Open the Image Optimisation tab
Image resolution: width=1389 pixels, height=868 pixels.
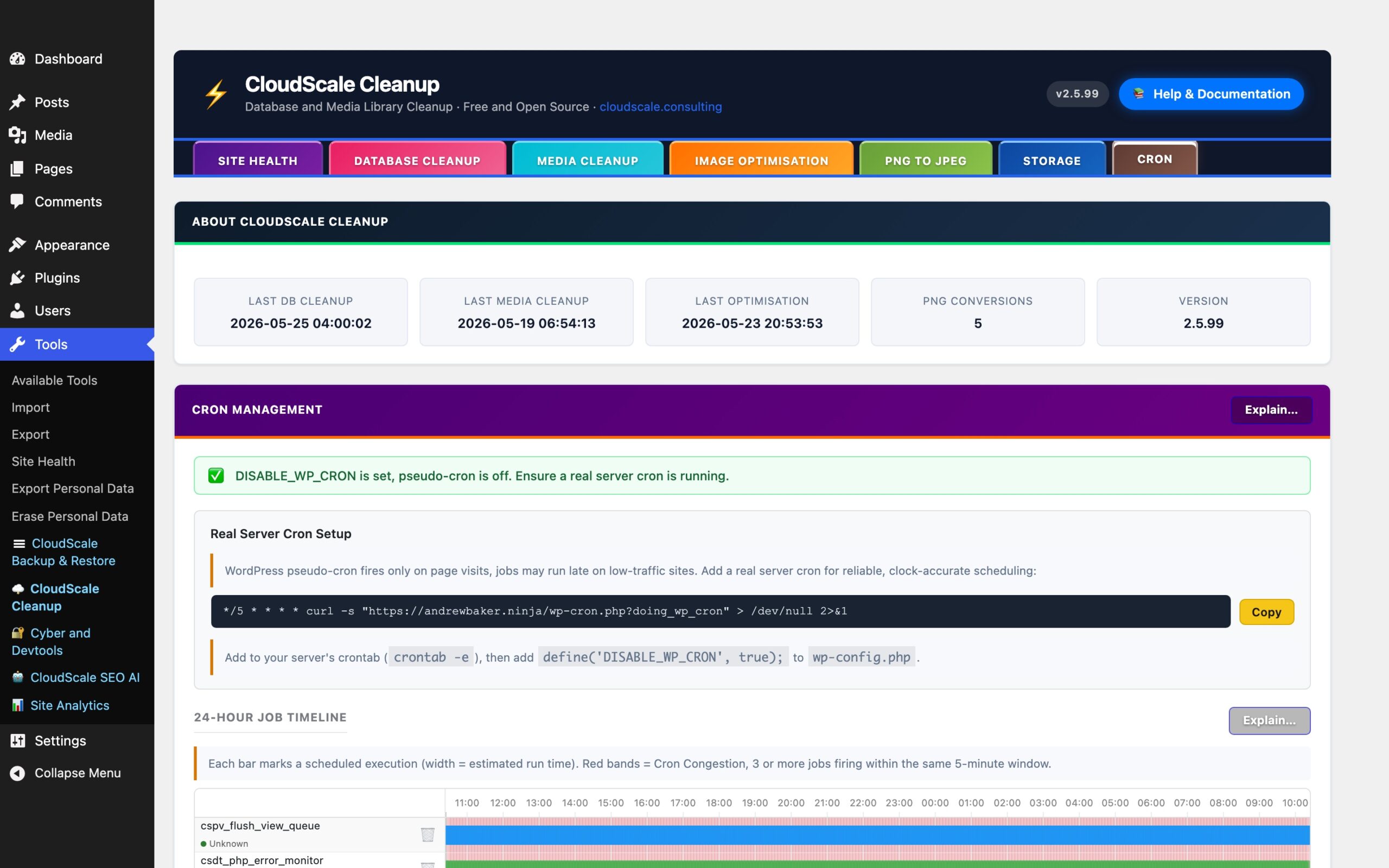point(762,158)
